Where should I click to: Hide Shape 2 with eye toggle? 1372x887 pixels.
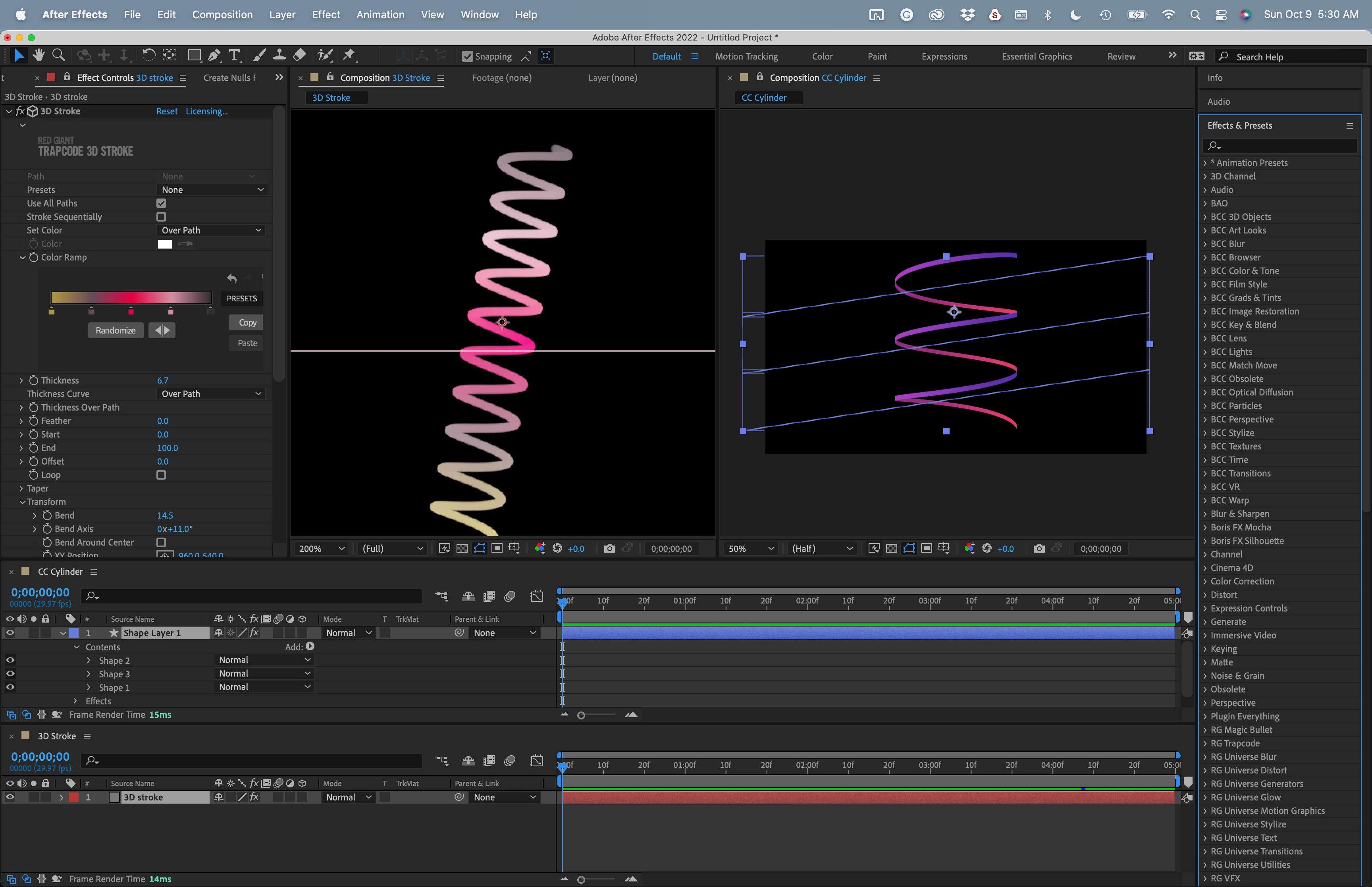click(x=10, y=660)
